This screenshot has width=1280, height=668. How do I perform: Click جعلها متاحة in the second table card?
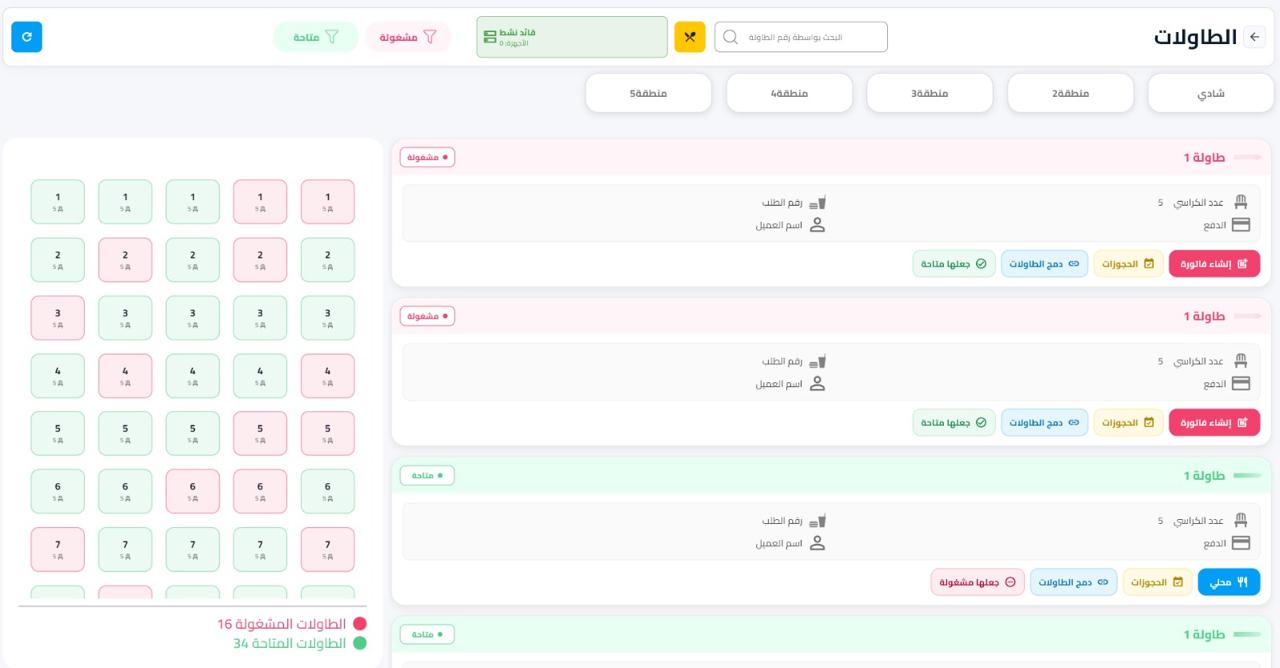click(x=954, y=423)
